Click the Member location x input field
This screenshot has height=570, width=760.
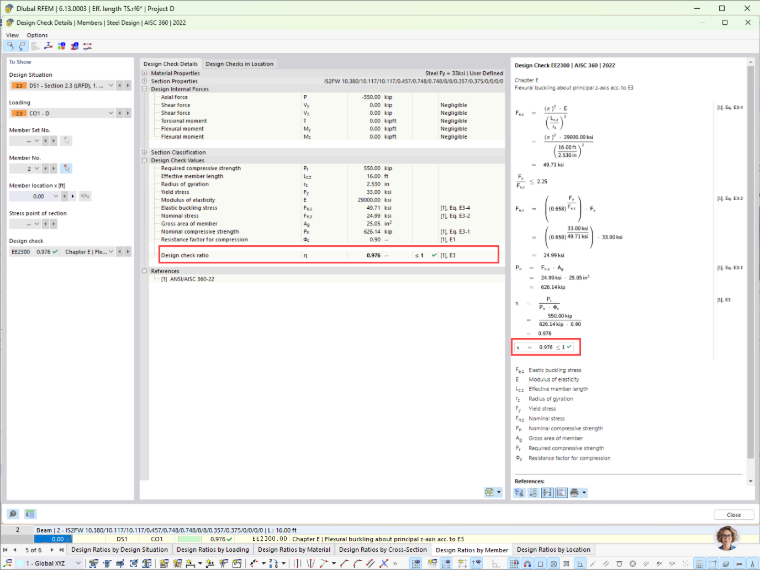pyautogui.click(x=30, y=196)
